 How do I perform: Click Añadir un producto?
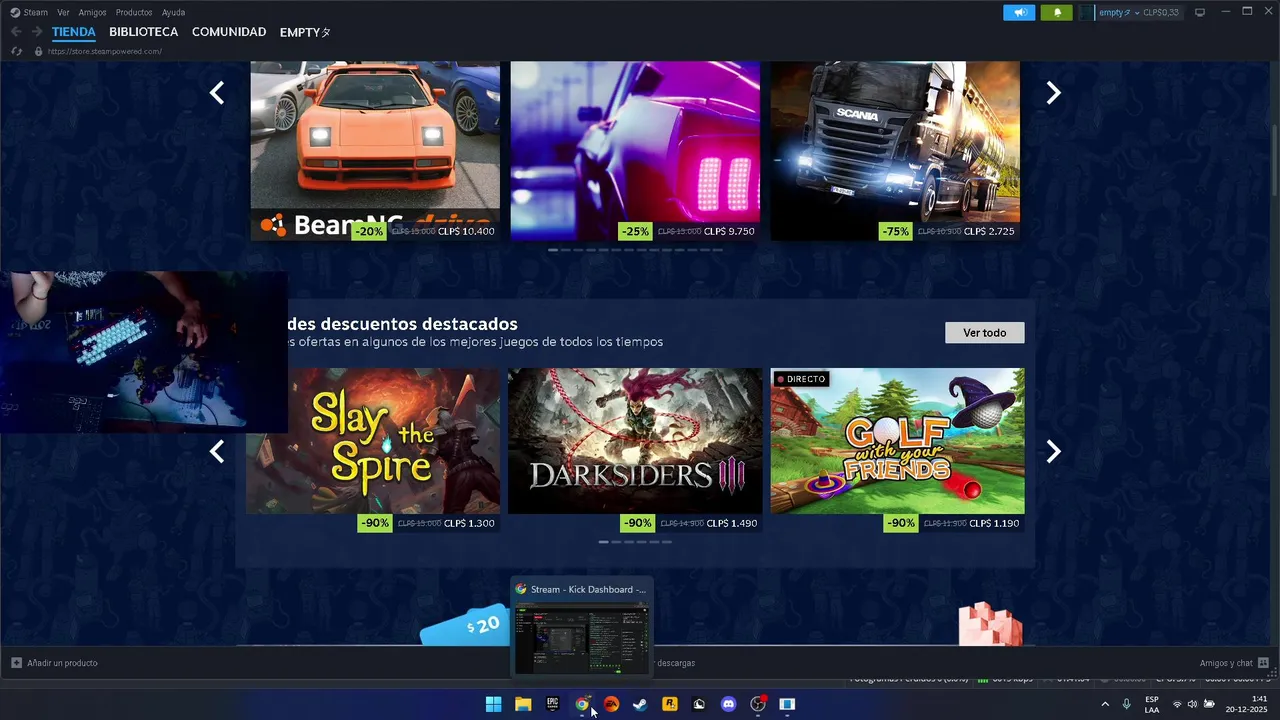pos(55,663)
